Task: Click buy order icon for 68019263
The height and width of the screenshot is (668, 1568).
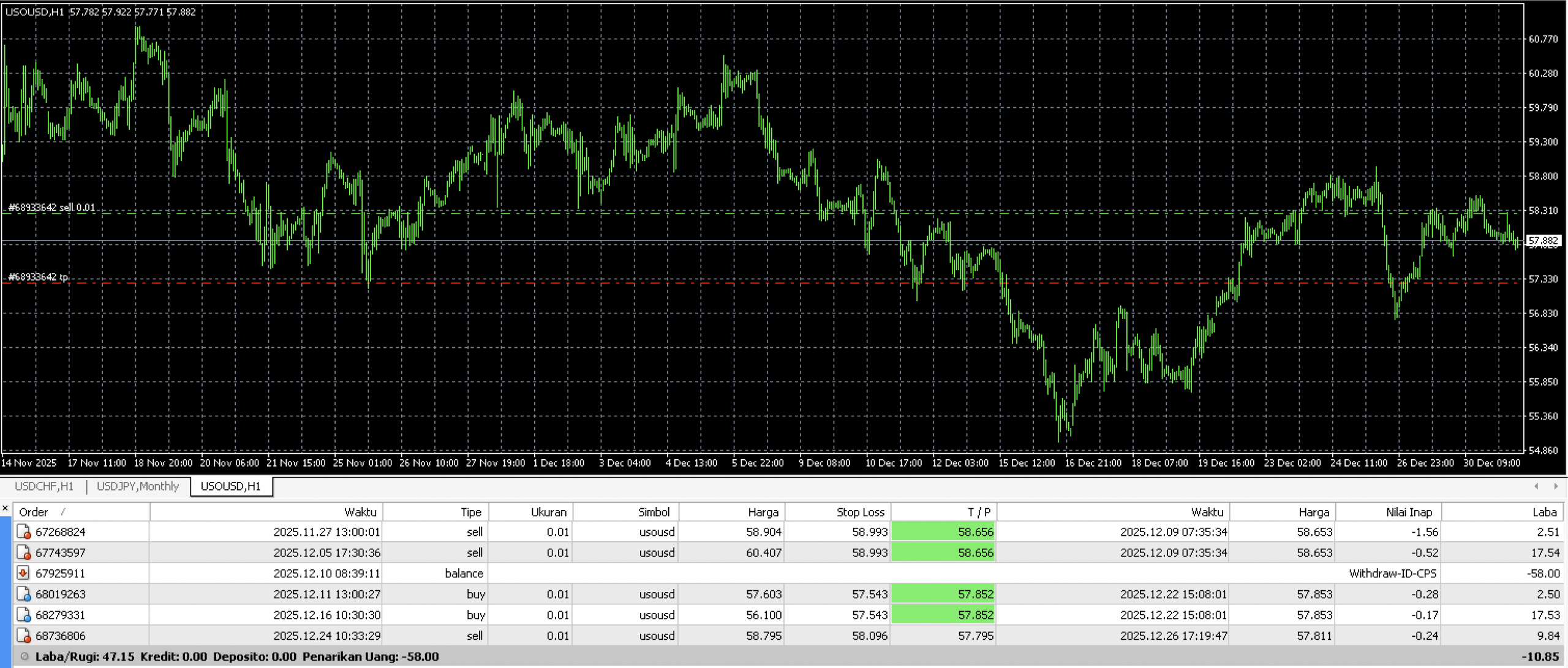Action: [23, 594]
